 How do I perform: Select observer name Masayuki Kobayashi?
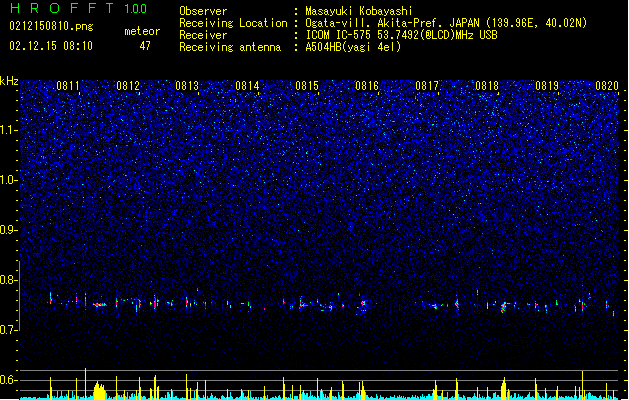point(359,11)
